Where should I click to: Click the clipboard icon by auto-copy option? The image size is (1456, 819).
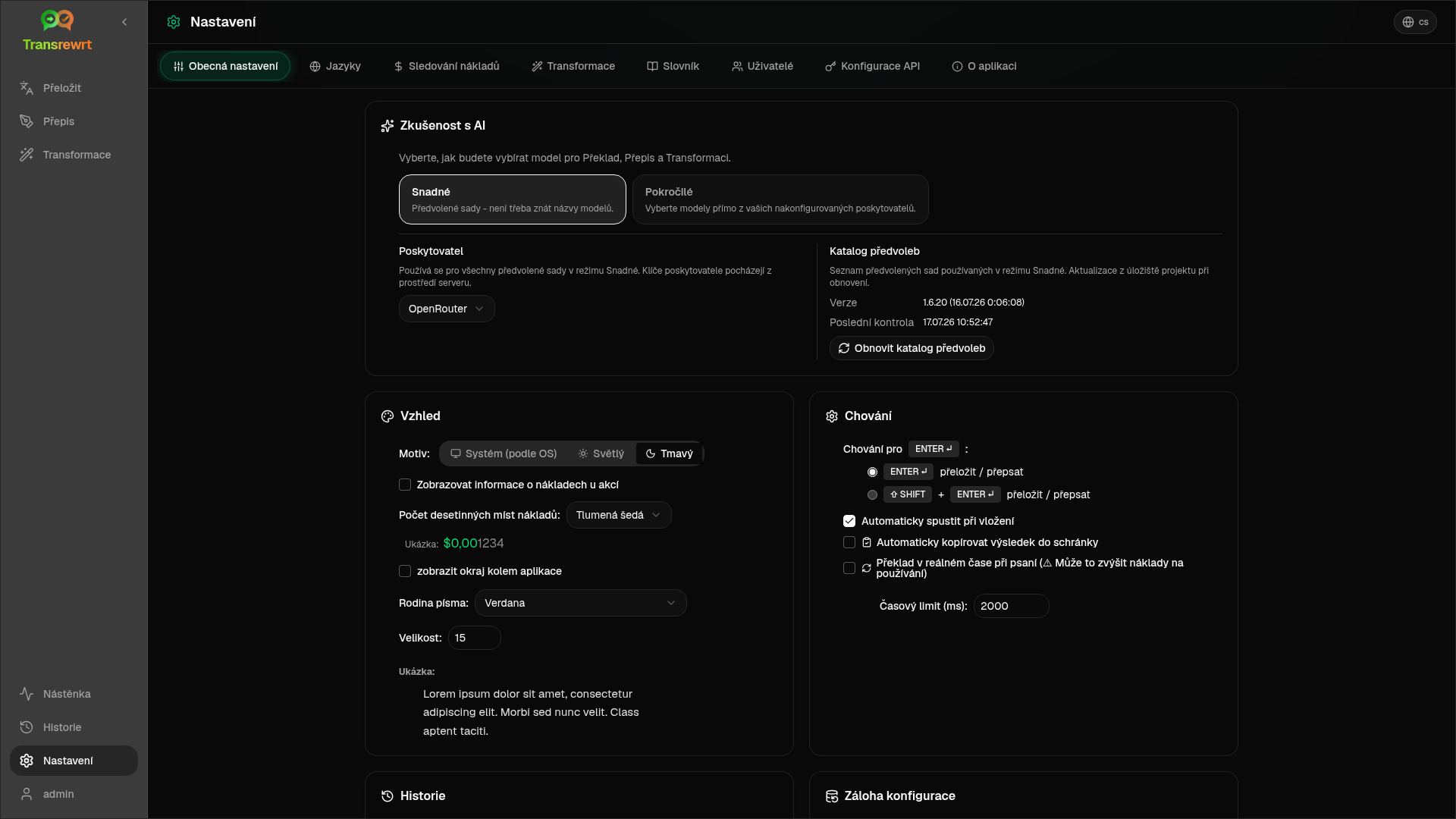867,542
